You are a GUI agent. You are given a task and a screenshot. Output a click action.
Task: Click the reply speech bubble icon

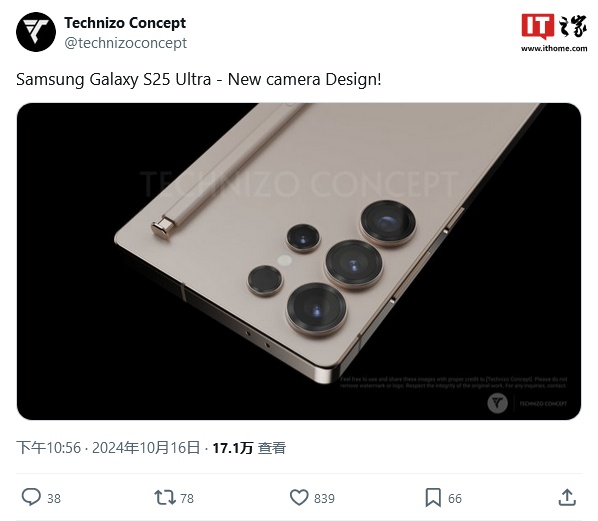tap(31, 497)
